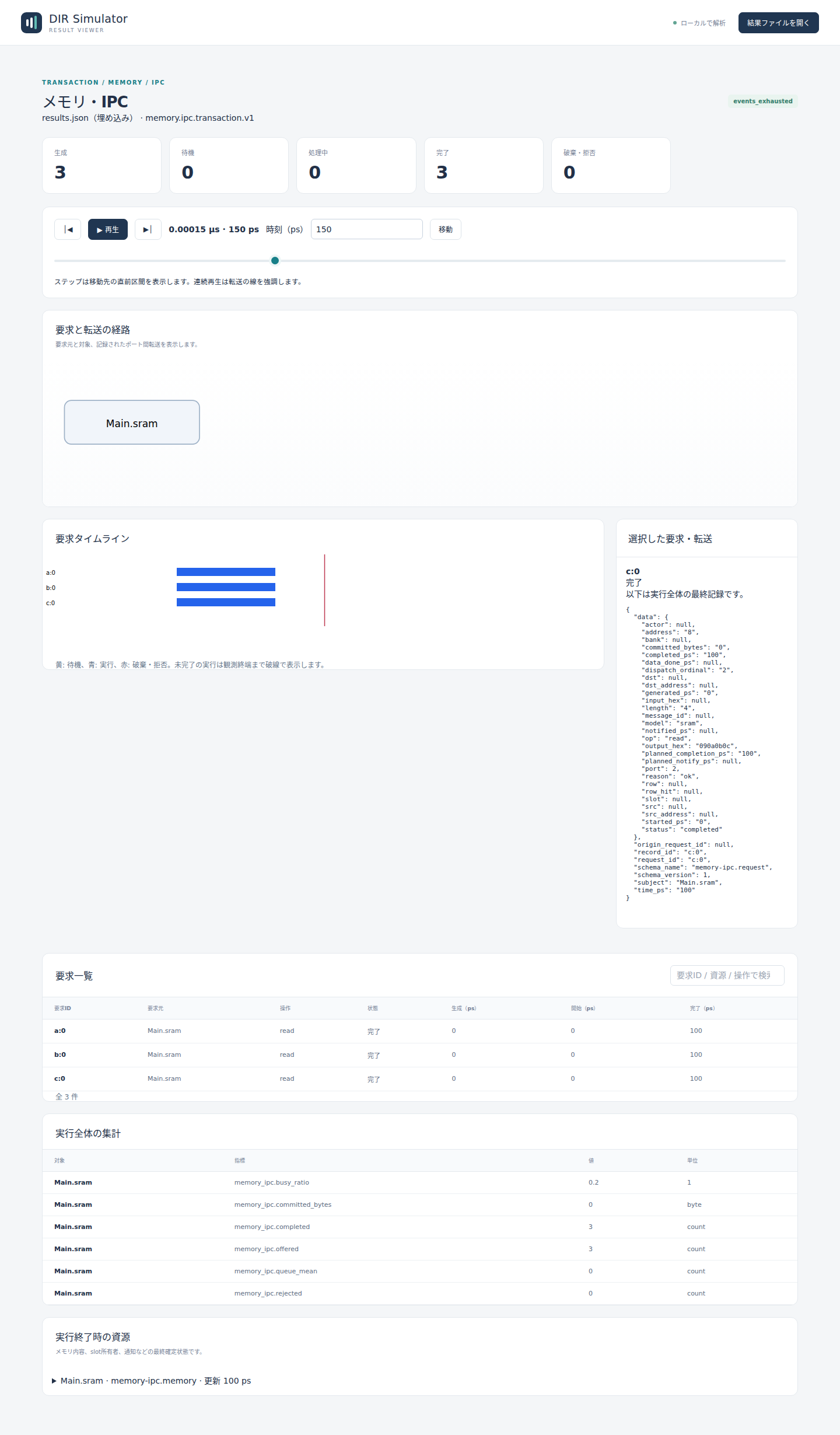The width and height of the screenshot is (840, 1435).
Task: Click the 完了 summary card
Action: point(484,166)
